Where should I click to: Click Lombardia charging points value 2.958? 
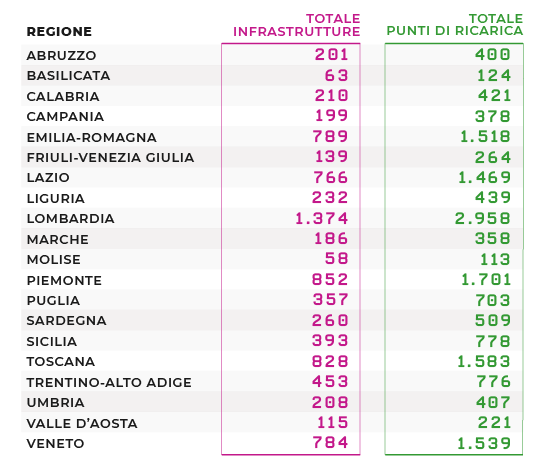pos(482,219)
